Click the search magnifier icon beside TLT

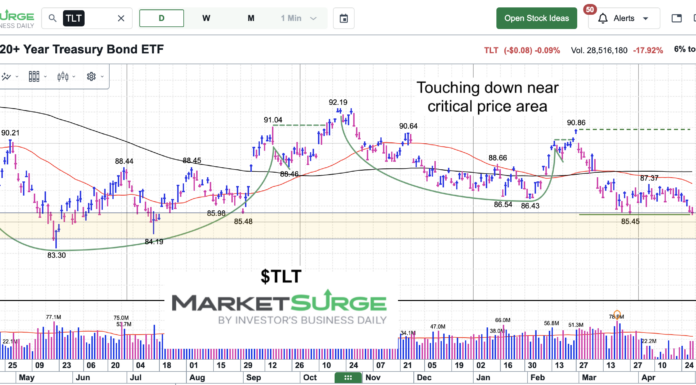pos(53,18)
